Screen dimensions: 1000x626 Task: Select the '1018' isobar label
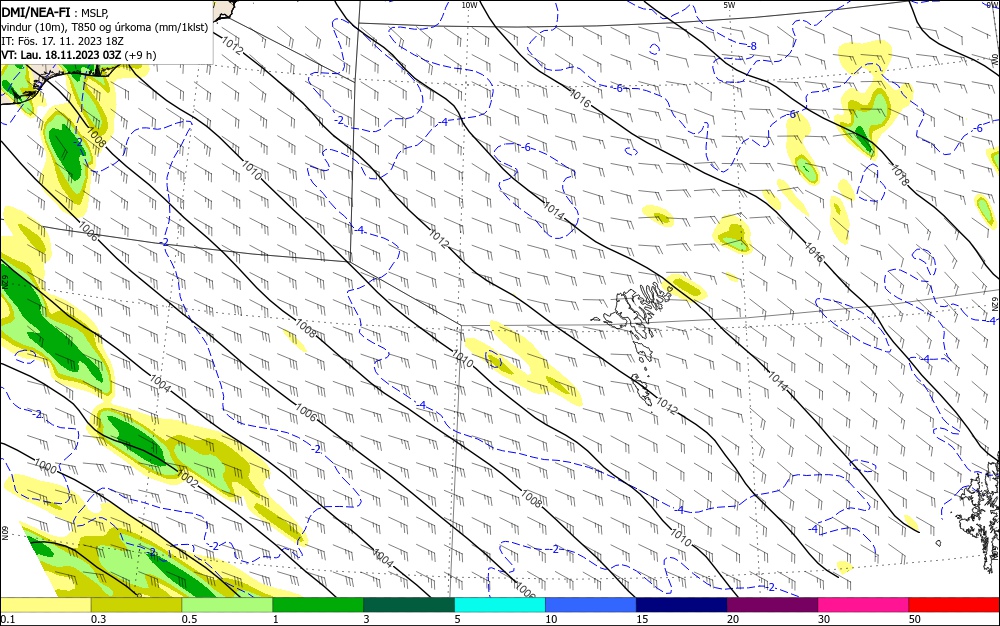[x=899, y=175]
